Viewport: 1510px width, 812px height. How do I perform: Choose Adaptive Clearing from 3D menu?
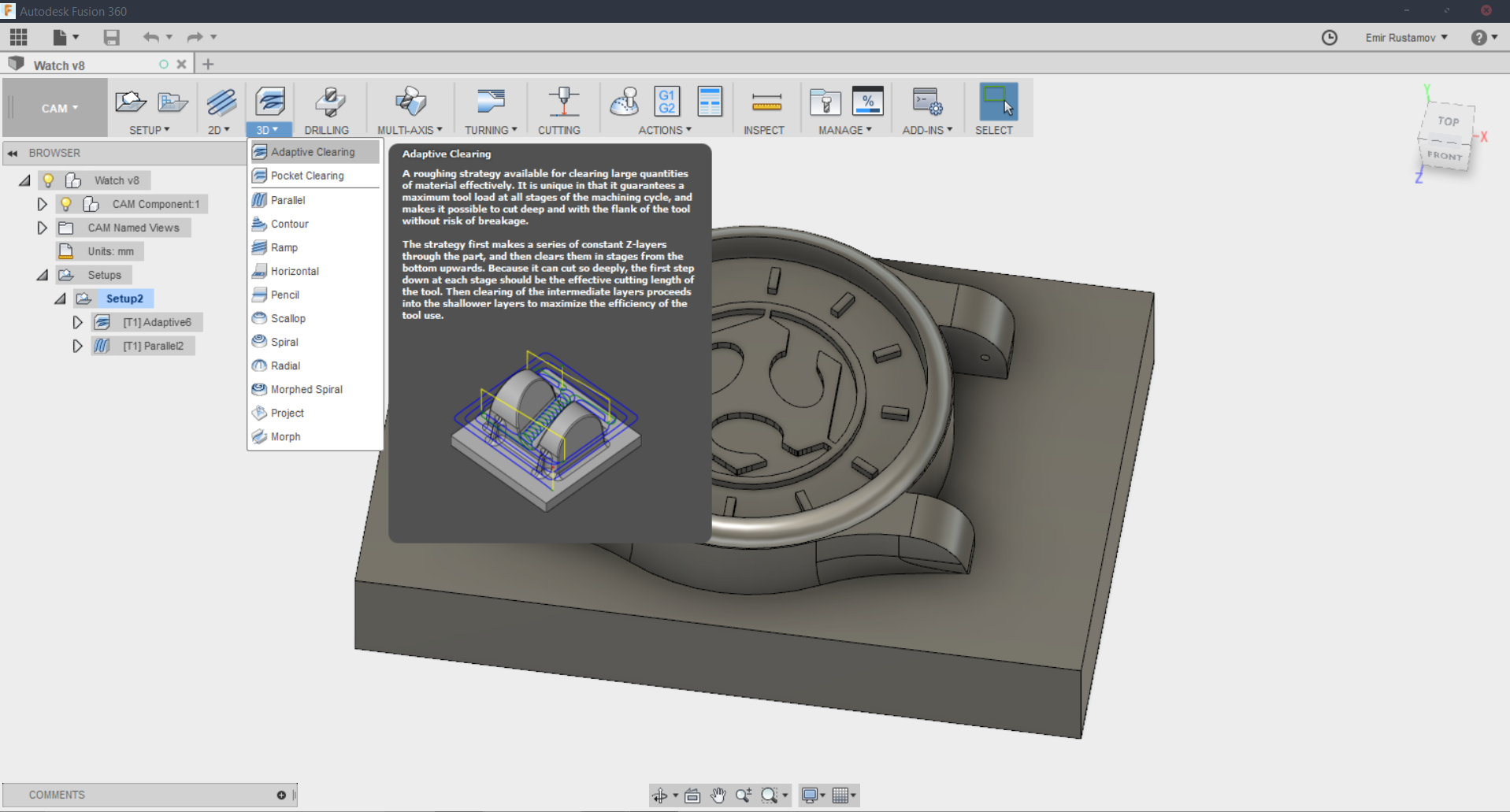[315, 152]
